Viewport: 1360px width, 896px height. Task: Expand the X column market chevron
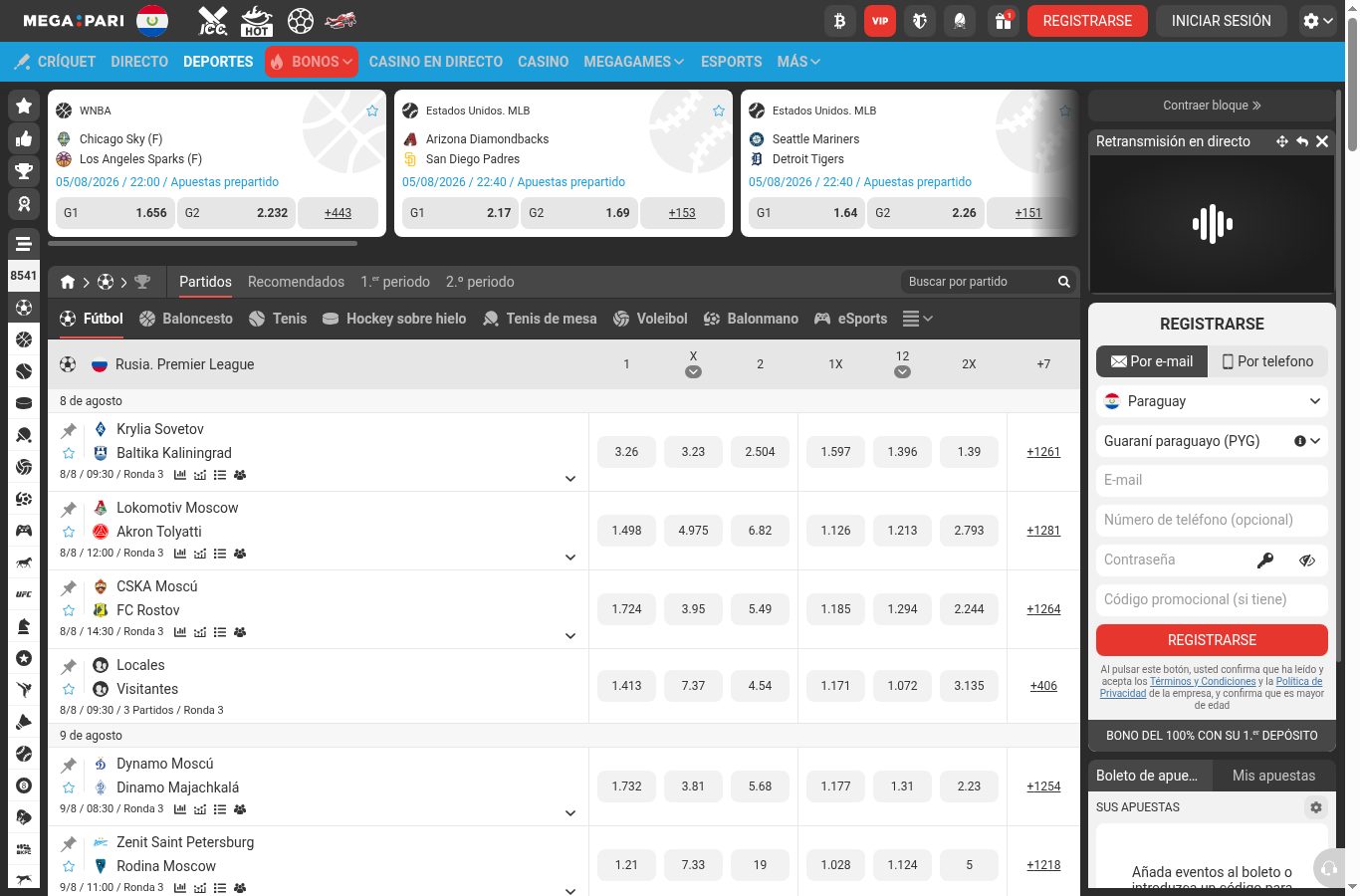click(x=693, y=372)
